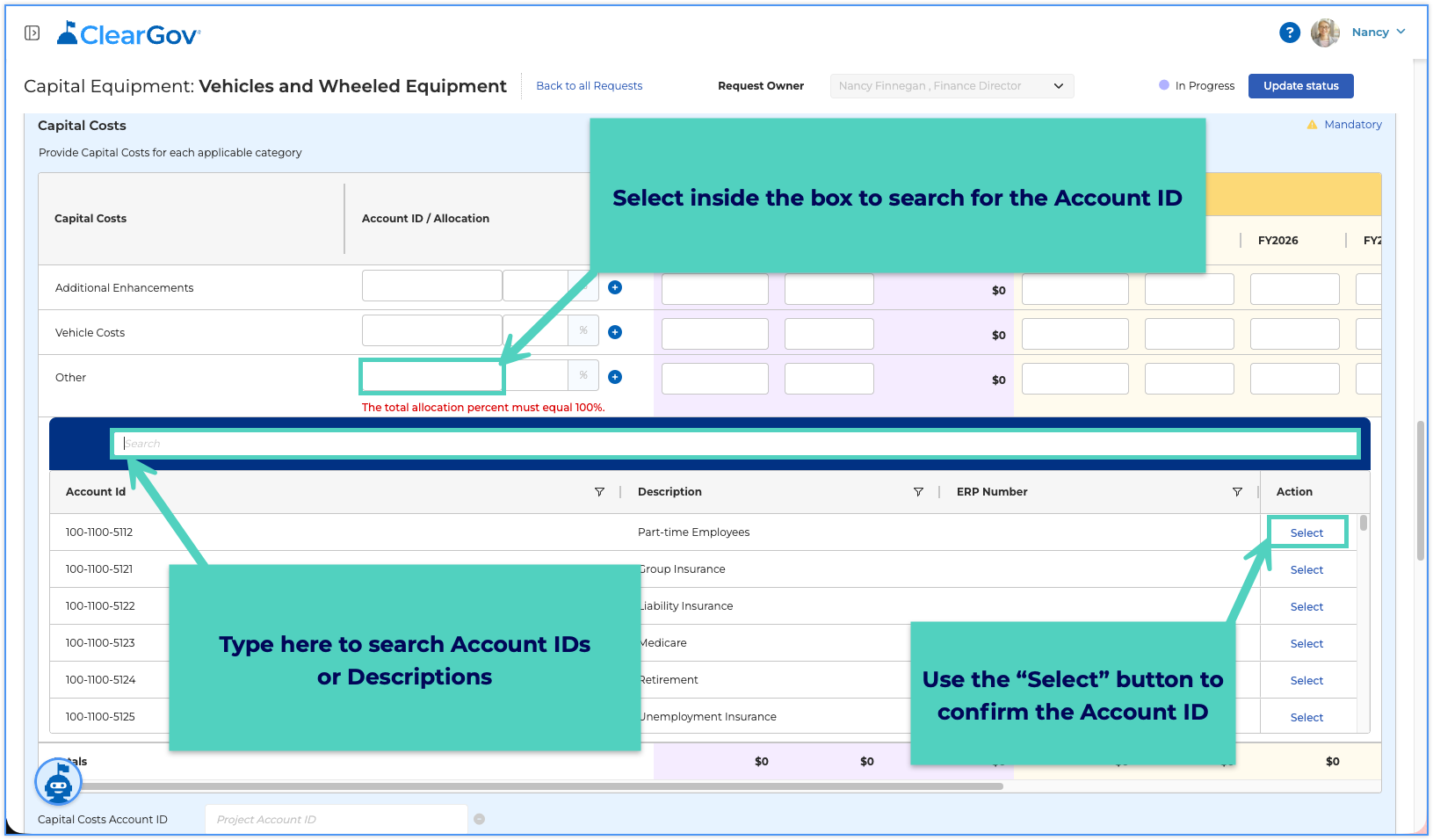Viewport: 1433px width, 840px height.
Task: Click the Update status button
Action: [1300, 86]
